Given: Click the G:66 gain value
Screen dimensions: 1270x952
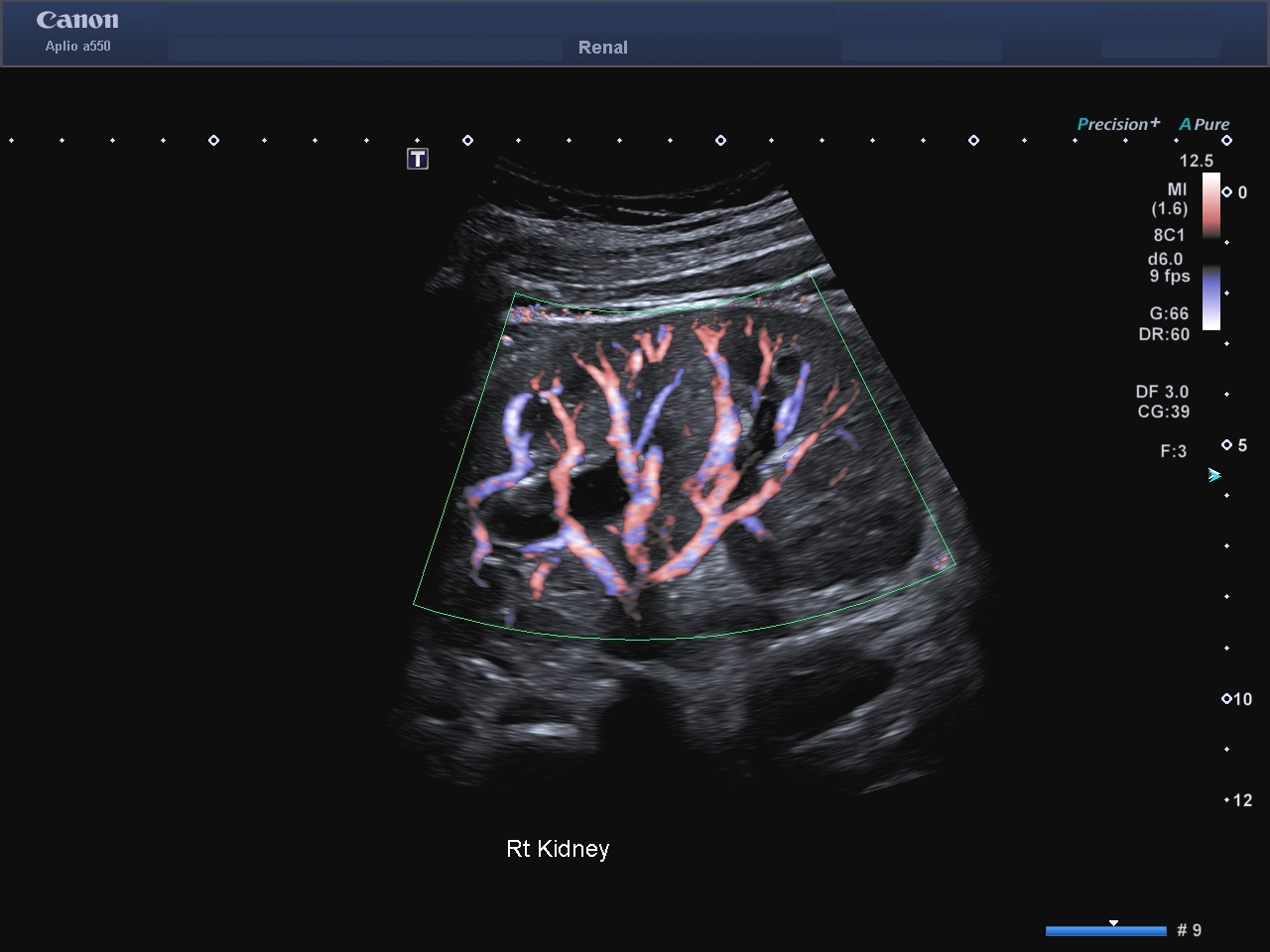Looking at the screenshot, I should 1169,313.
